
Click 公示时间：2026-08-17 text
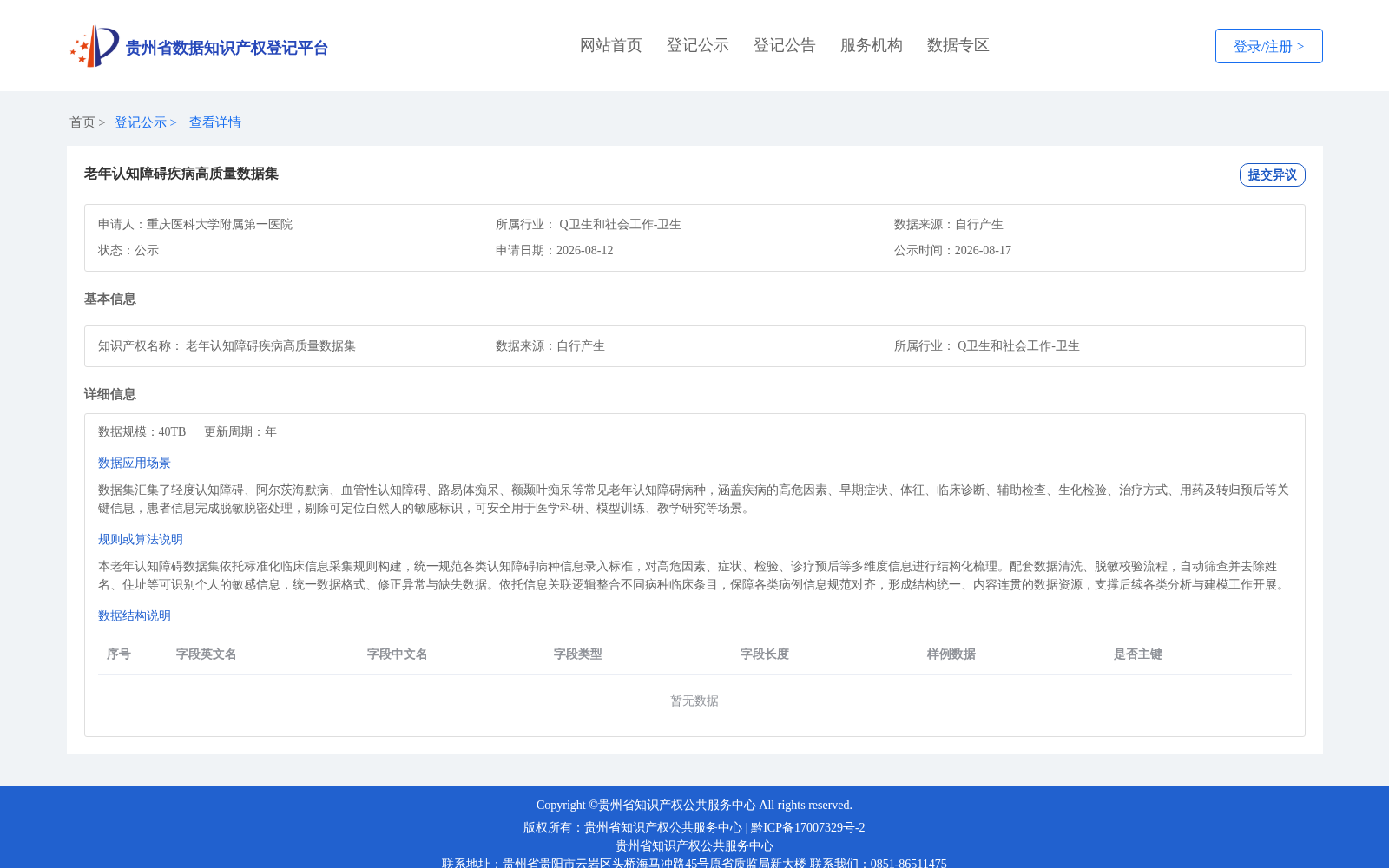pyautogui.click(x=952, y=250)
